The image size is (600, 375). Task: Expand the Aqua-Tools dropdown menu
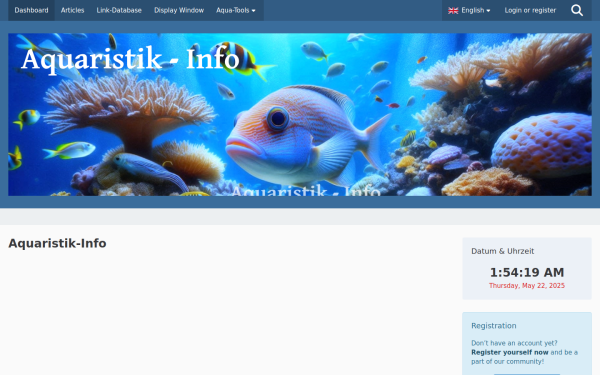coord(236,10)
